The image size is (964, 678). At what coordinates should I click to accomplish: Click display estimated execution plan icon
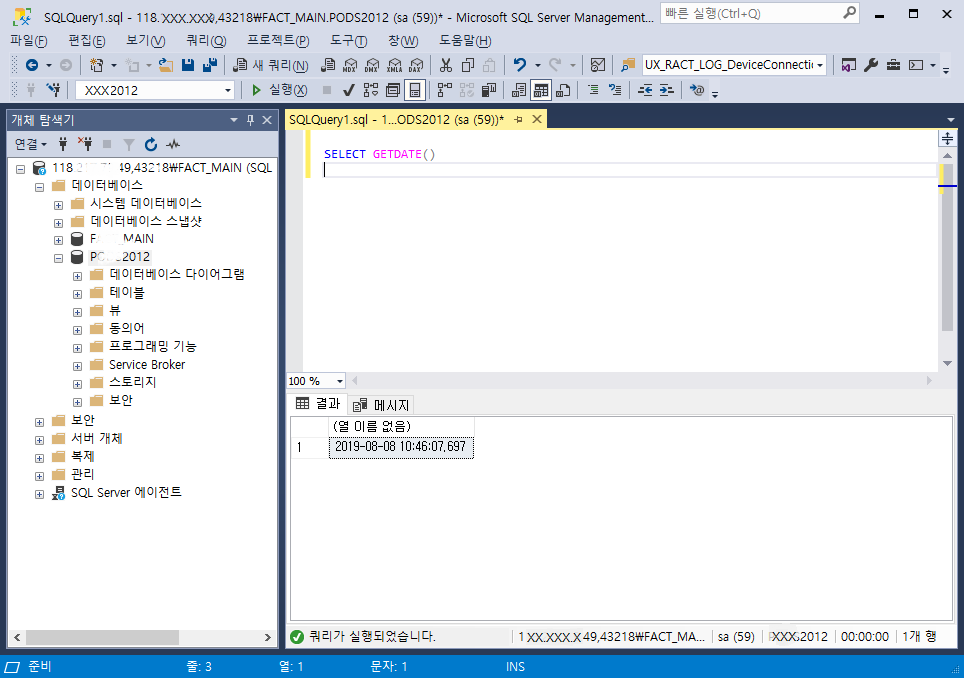(x=371, y=90)
